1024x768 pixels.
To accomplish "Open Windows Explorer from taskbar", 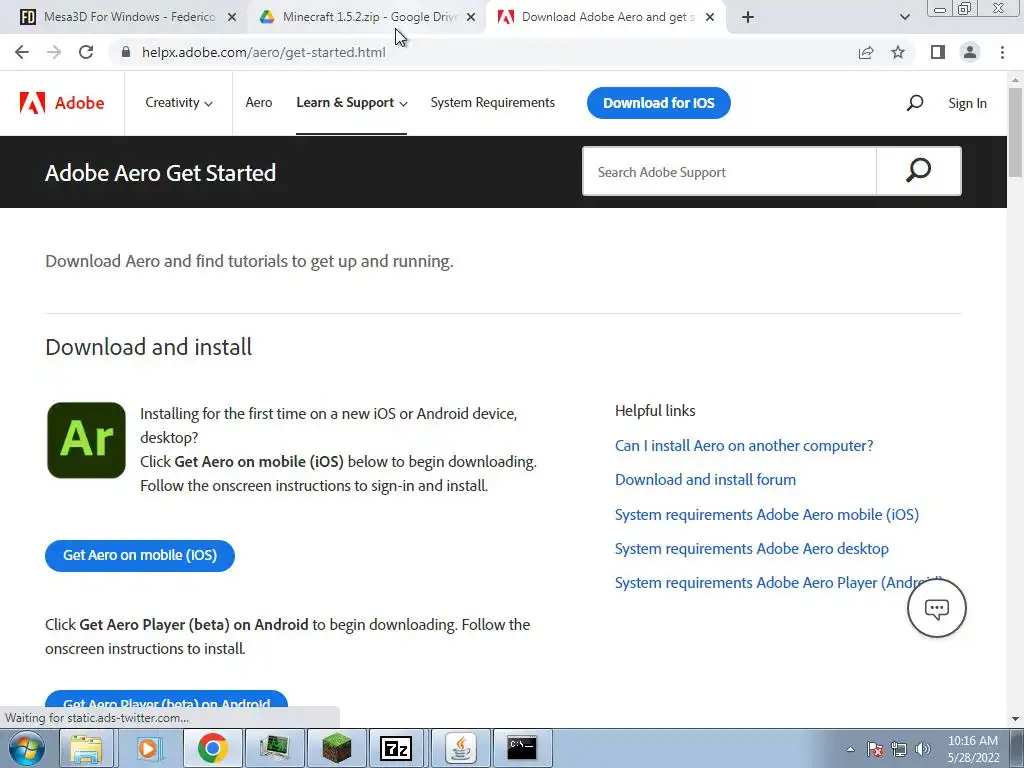I will [x=86, y=748].
